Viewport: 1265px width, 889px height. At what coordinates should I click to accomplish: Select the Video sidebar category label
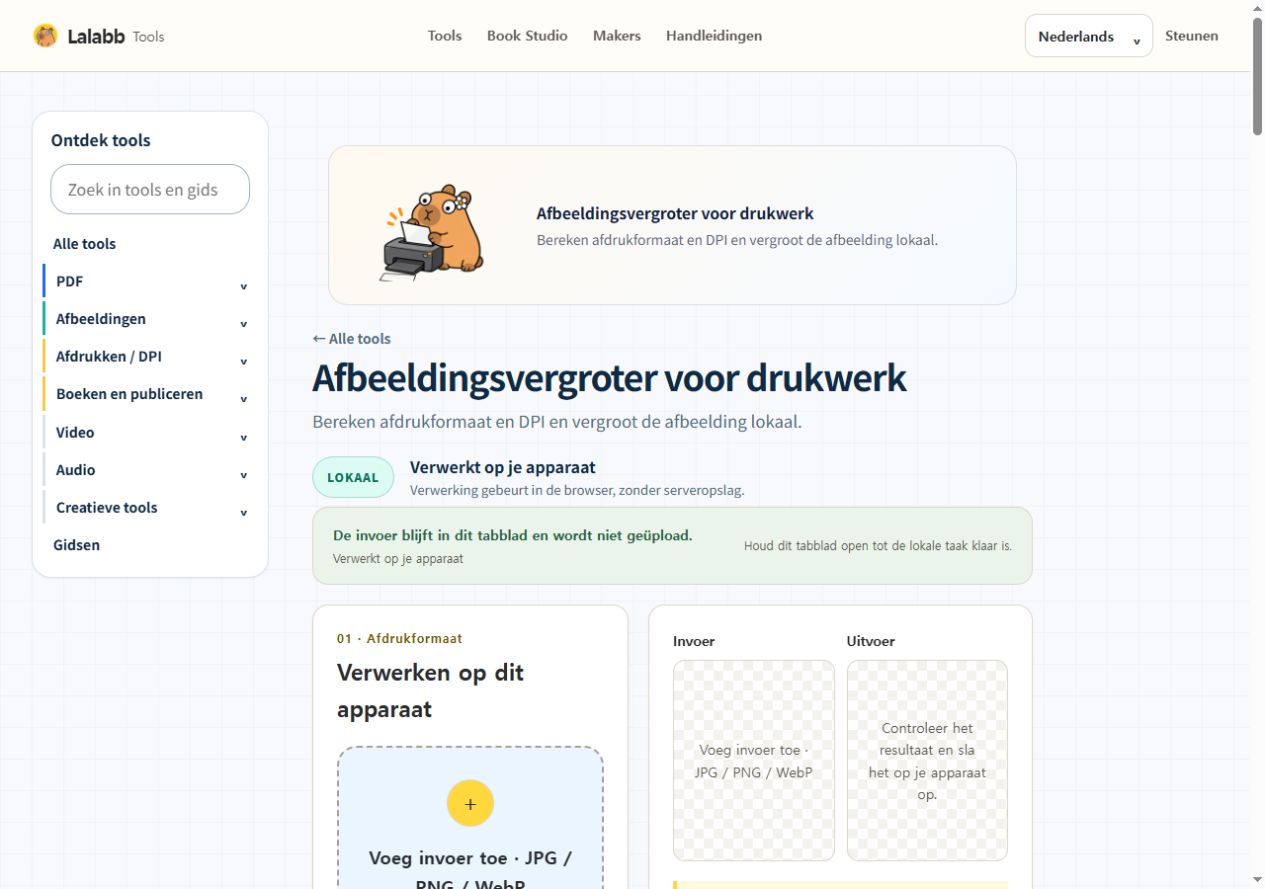coord(75,432)
